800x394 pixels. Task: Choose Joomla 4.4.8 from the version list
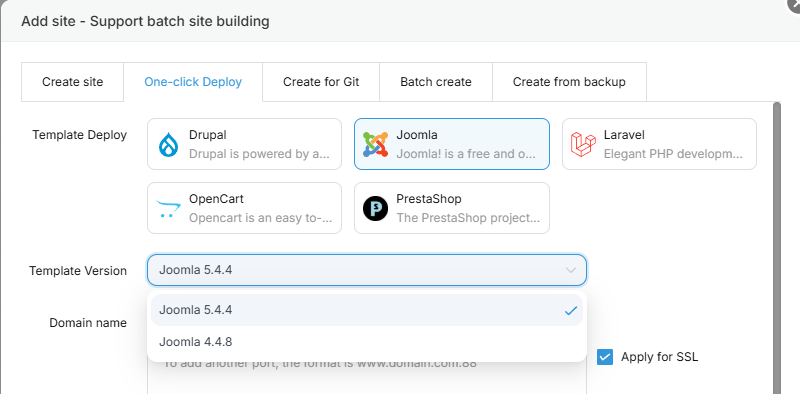click(x=367, y=341)
